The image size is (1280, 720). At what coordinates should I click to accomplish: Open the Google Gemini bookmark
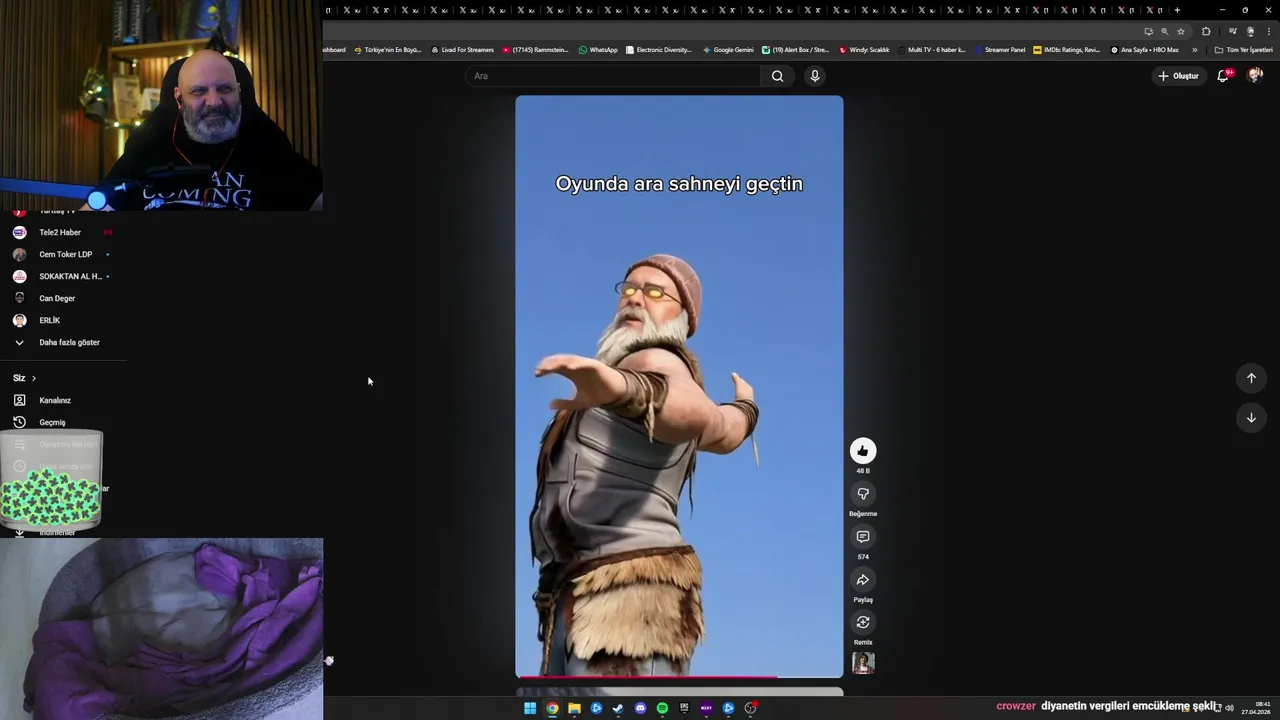point(728,49)
